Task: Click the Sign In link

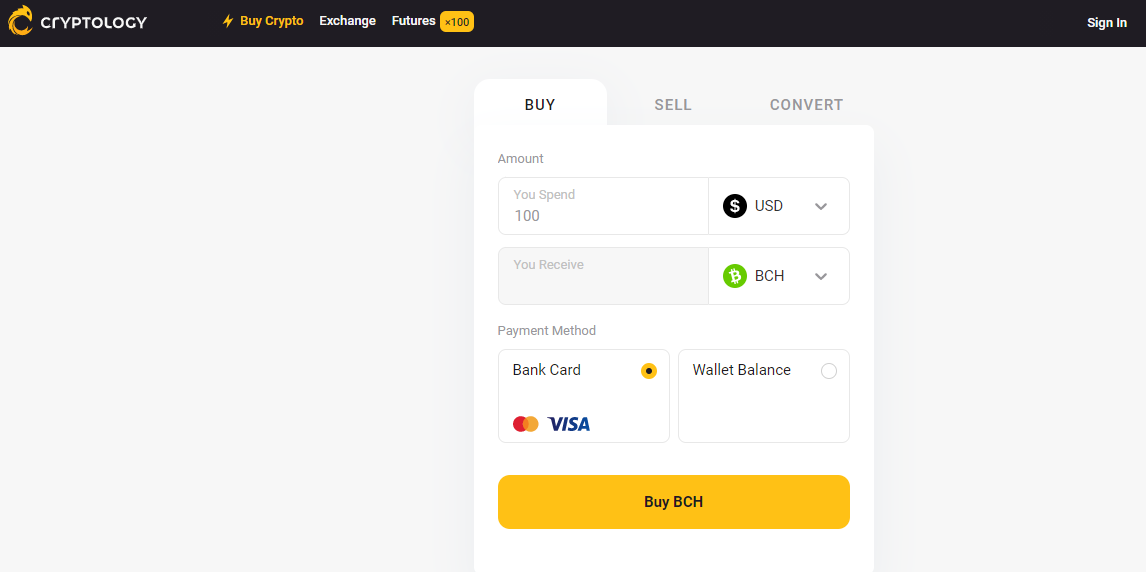Action: pos(1107,23)
